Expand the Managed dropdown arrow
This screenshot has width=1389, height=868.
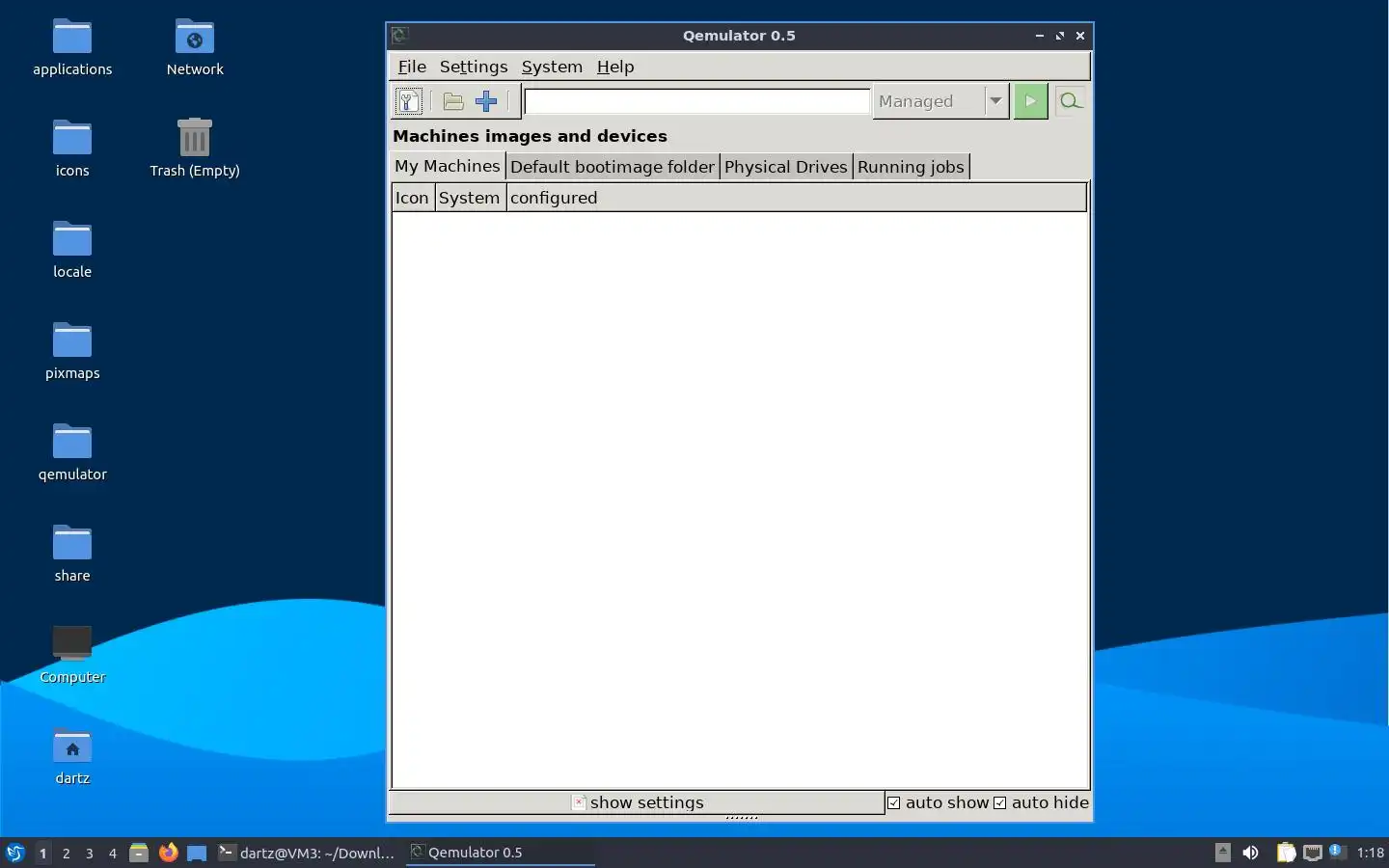click(x=996, y=101)
